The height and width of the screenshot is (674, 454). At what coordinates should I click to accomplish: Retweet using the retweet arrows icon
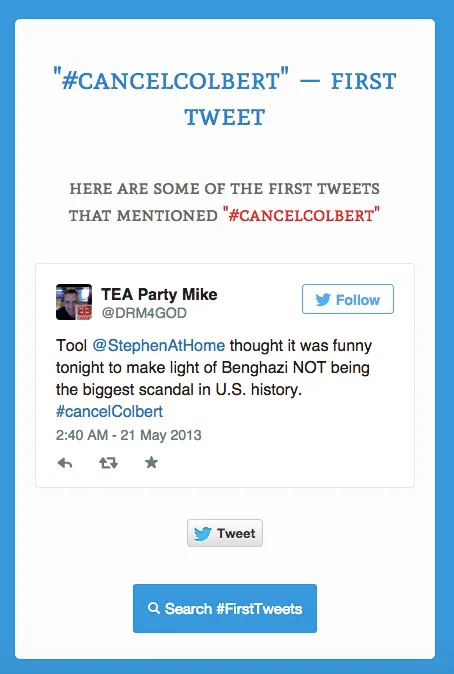pos(108,463)
